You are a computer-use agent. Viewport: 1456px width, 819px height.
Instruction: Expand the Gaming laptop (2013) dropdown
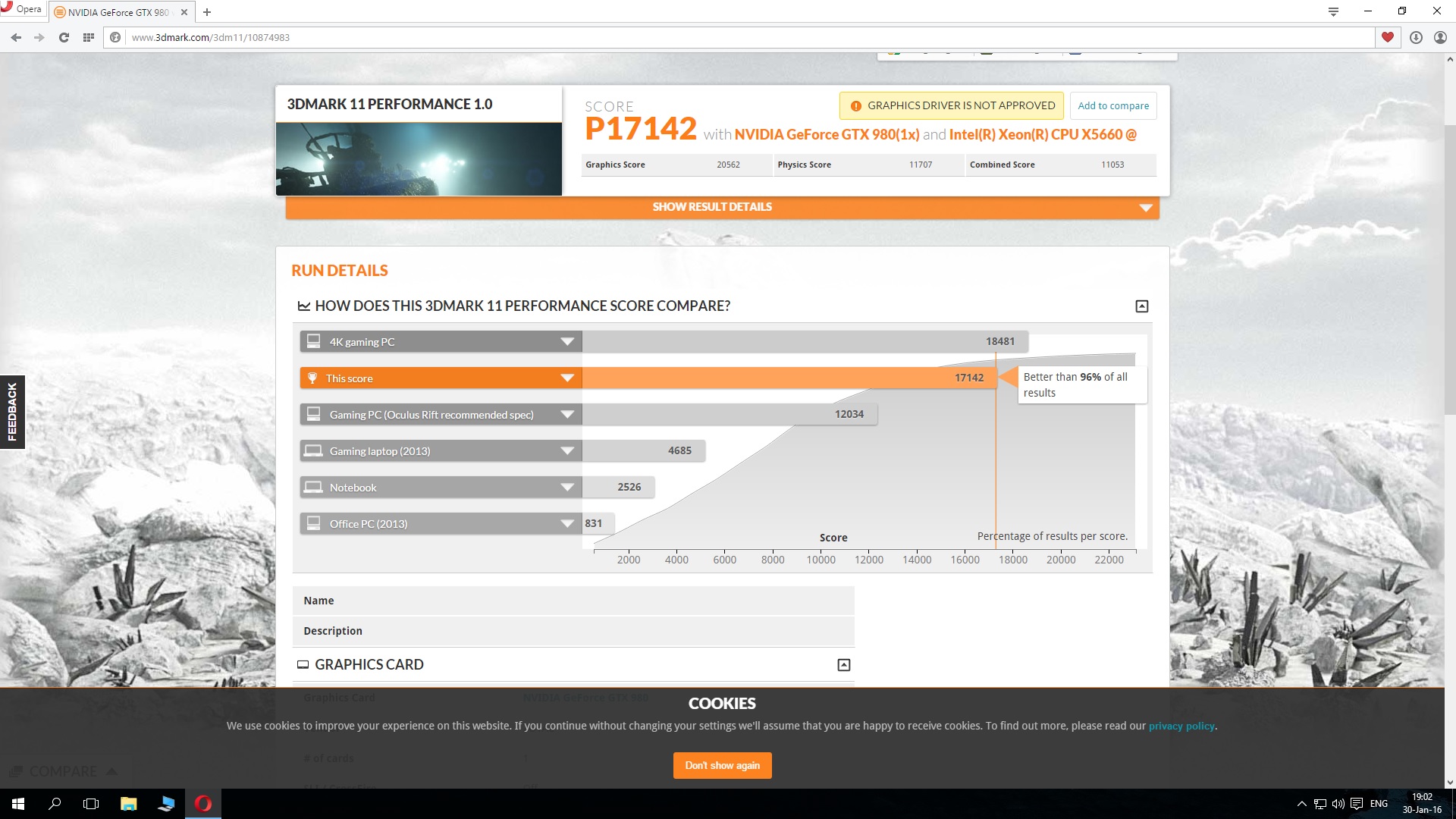click(566, 451)
